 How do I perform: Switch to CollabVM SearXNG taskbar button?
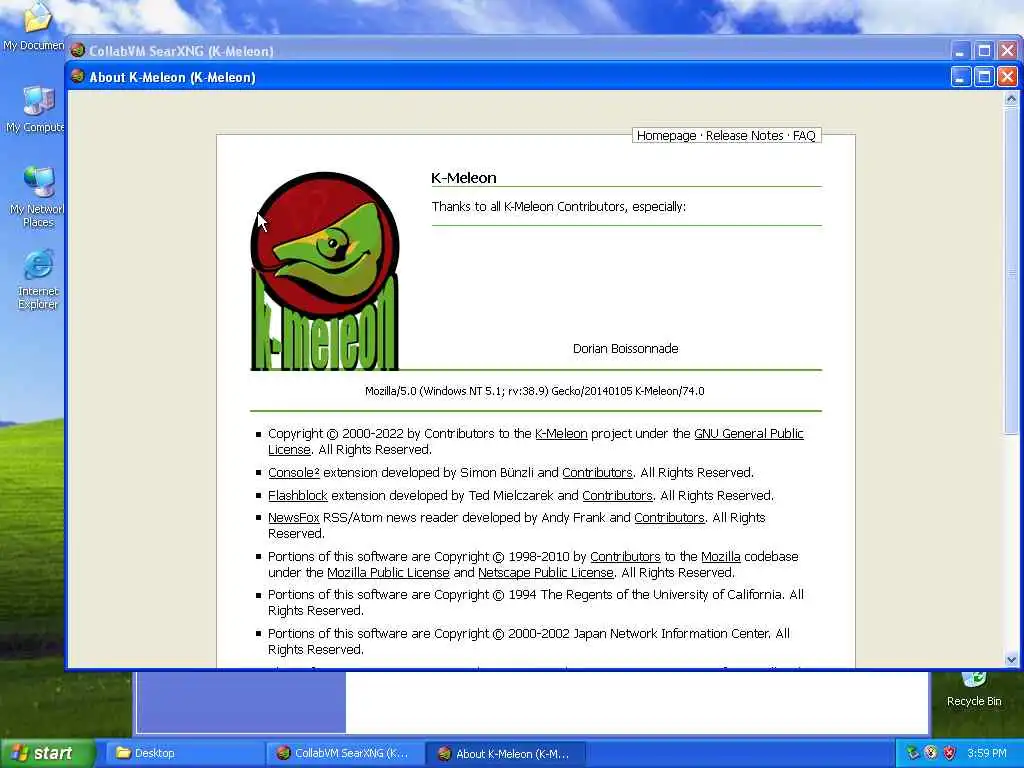pos(345,754)
